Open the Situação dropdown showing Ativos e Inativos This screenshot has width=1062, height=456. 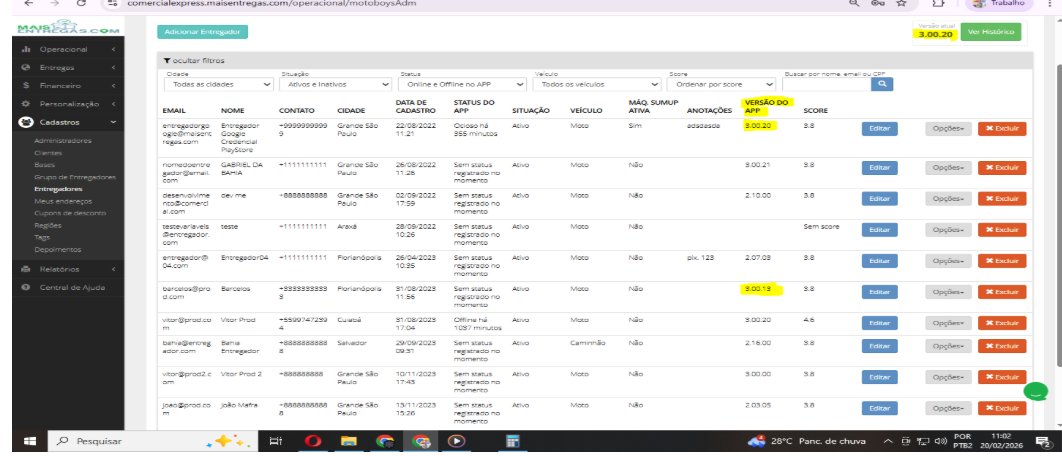click(x=335, y=85)
